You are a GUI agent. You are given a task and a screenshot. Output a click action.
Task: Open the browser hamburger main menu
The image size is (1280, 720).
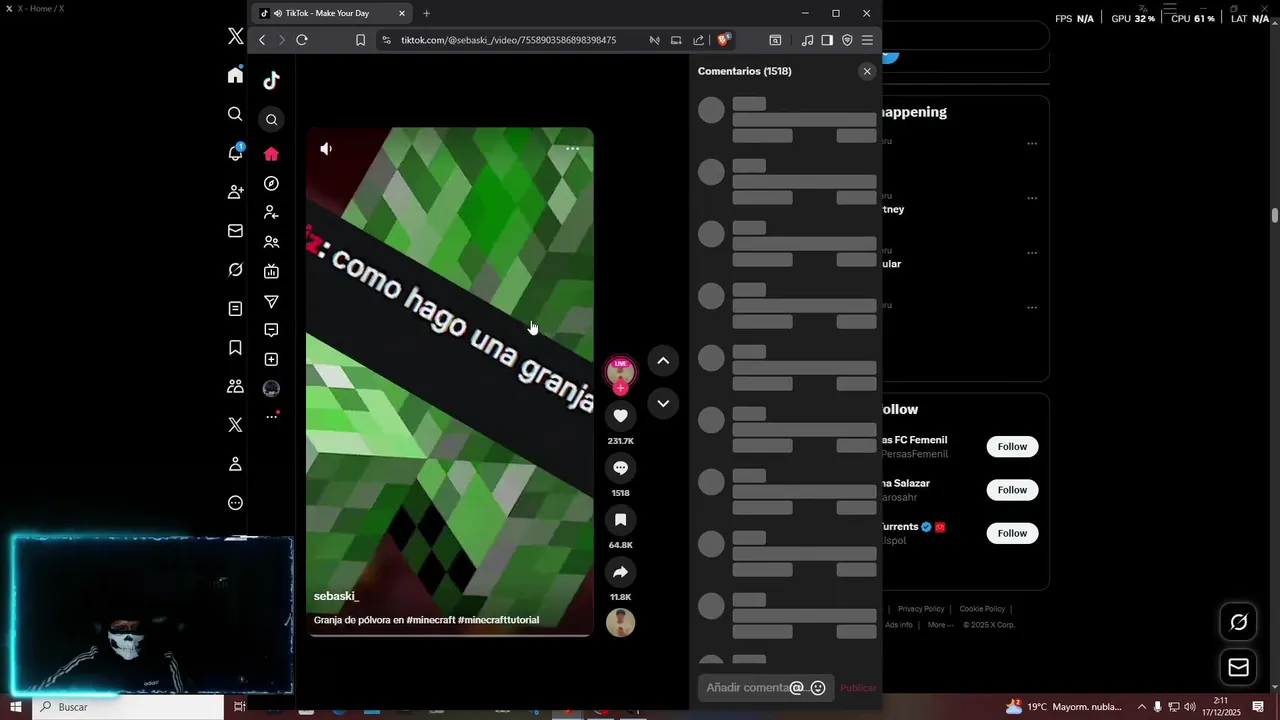coord(867,40)
